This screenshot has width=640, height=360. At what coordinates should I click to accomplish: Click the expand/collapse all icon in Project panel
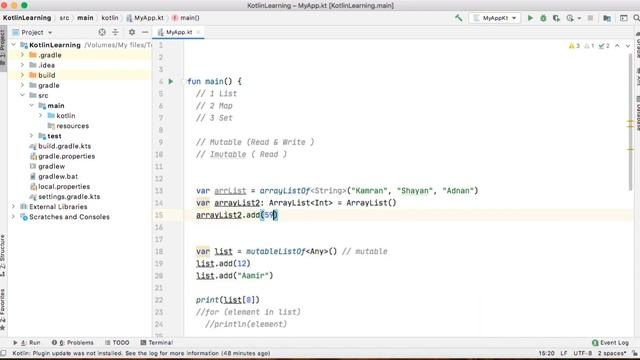click(x=116, y=32)
